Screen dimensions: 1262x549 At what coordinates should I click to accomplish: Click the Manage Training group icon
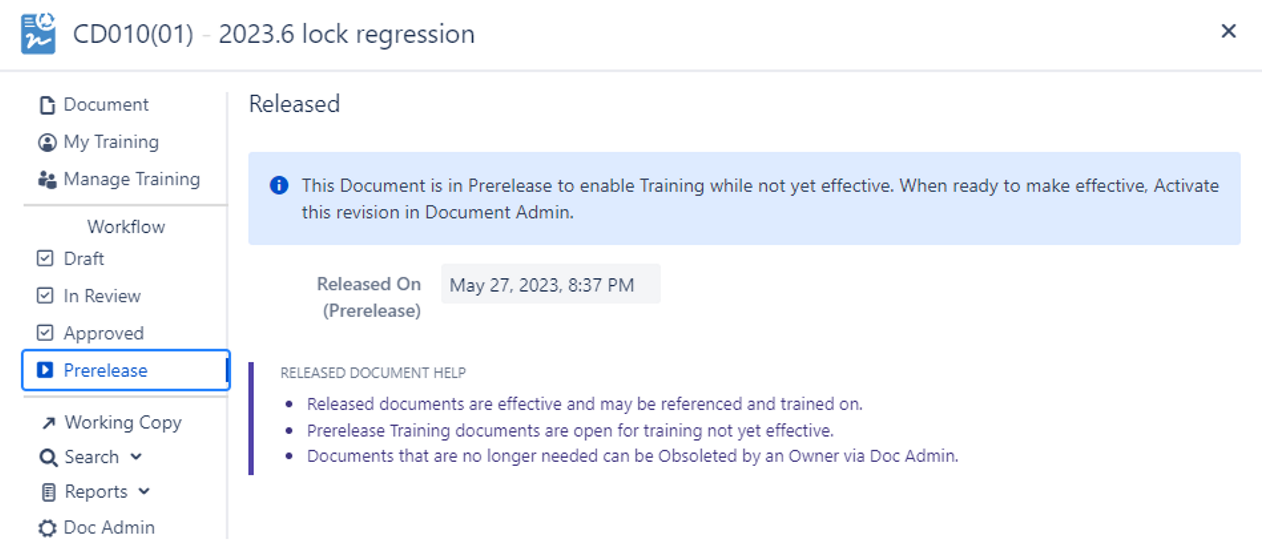46,180
